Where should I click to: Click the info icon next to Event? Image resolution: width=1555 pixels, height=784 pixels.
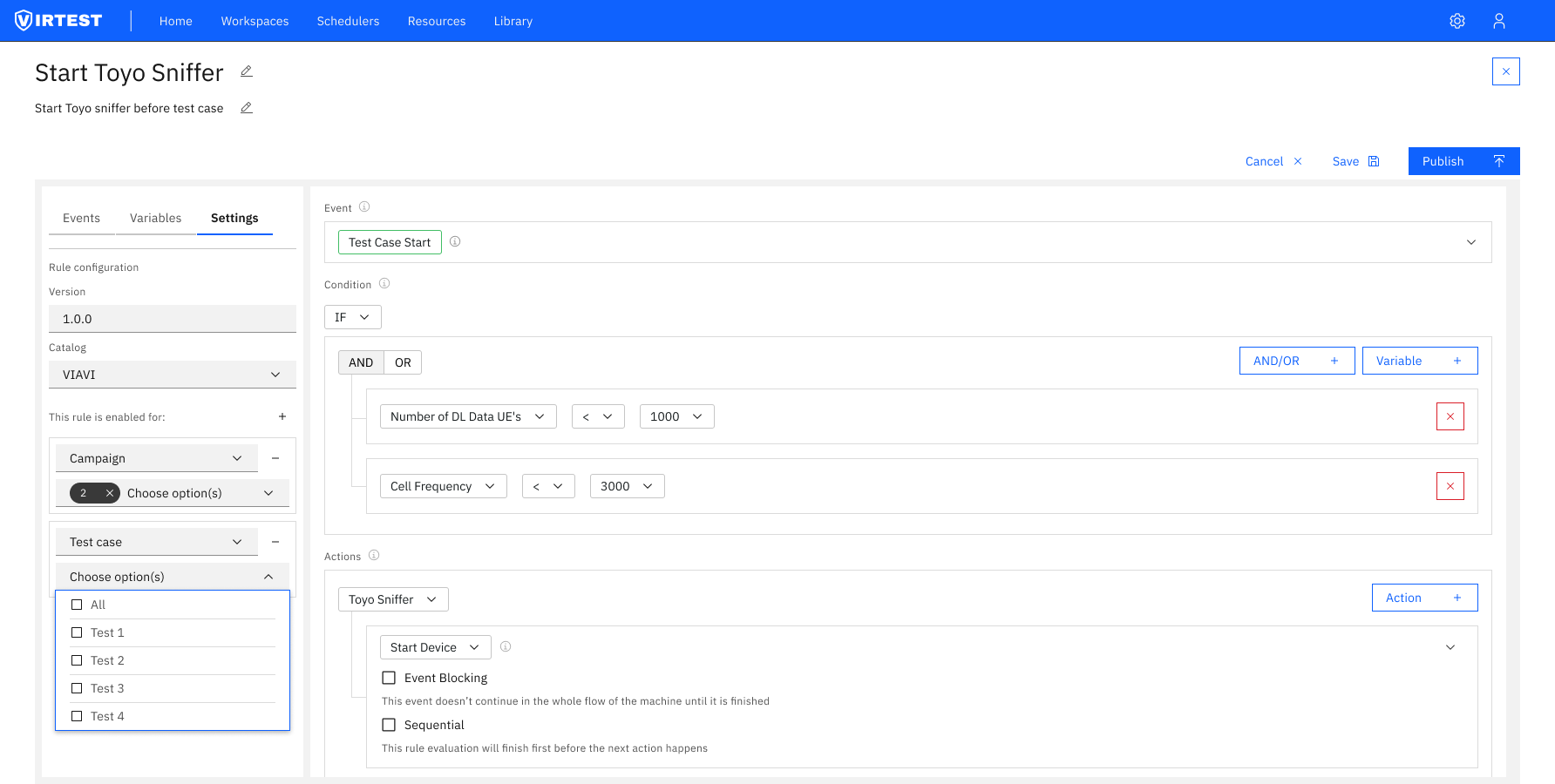tap(365, 206)
